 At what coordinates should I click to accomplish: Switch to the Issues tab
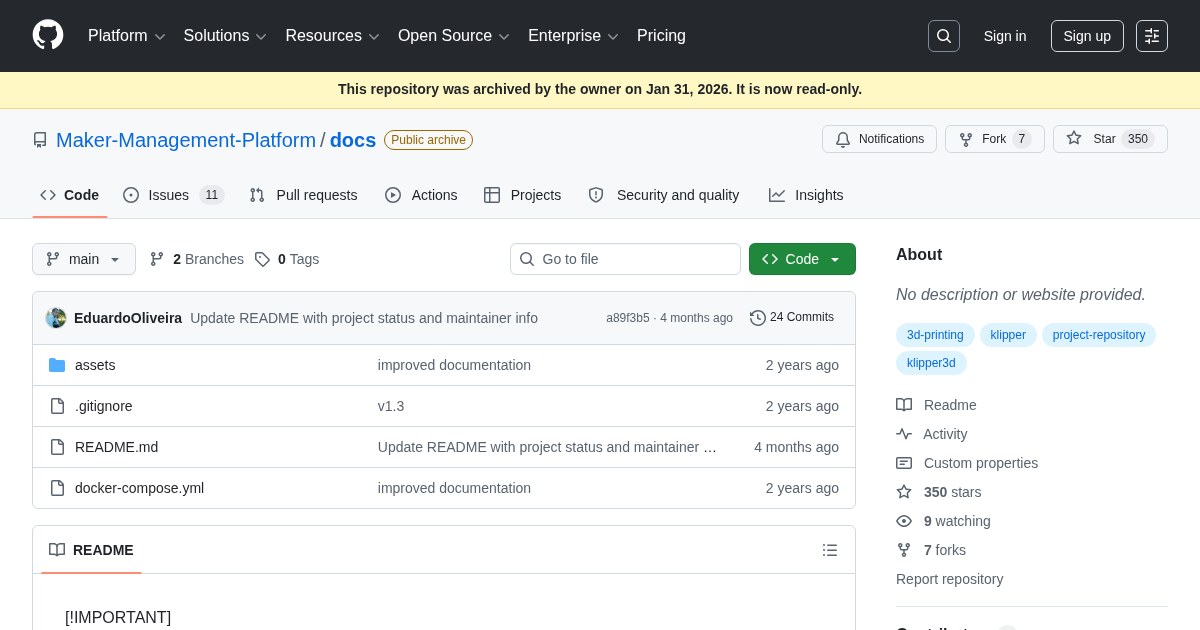tap(173, 195)
